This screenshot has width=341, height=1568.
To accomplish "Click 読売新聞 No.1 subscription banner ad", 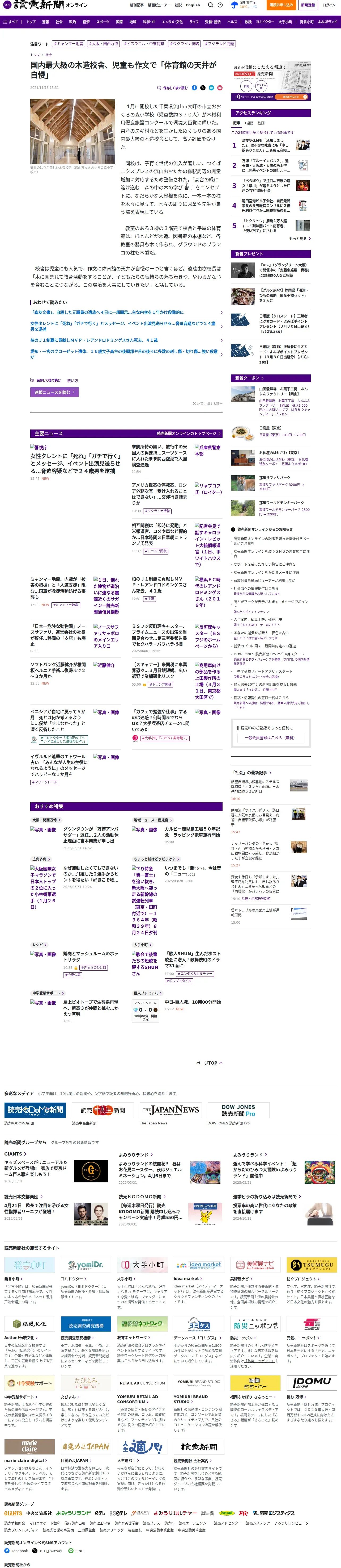I will [x=271, y=81].
